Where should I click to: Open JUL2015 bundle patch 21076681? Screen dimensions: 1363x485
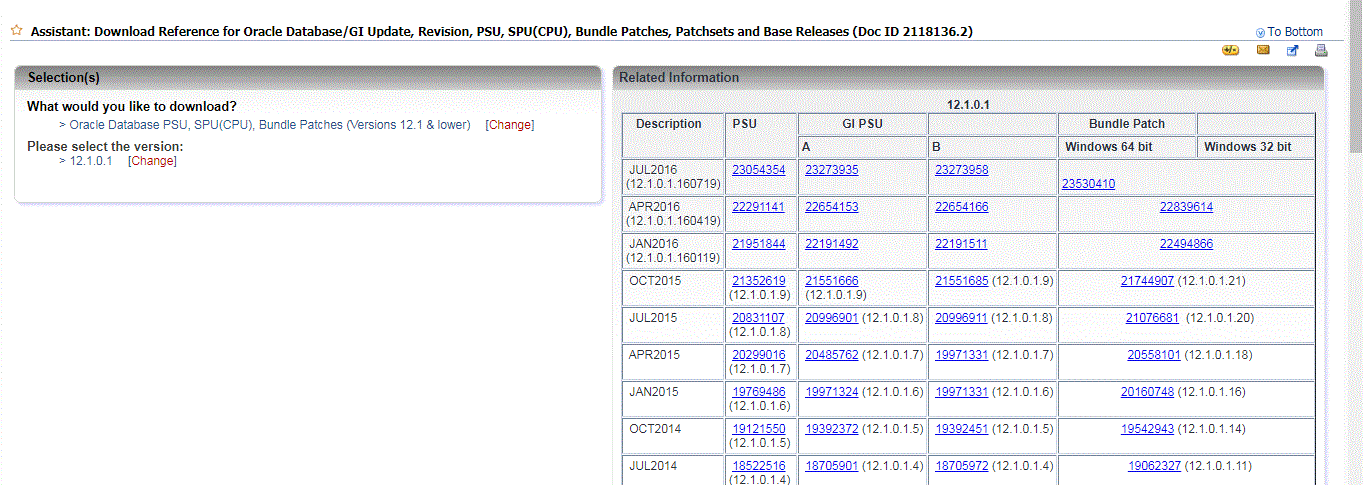click(1153, 318)
